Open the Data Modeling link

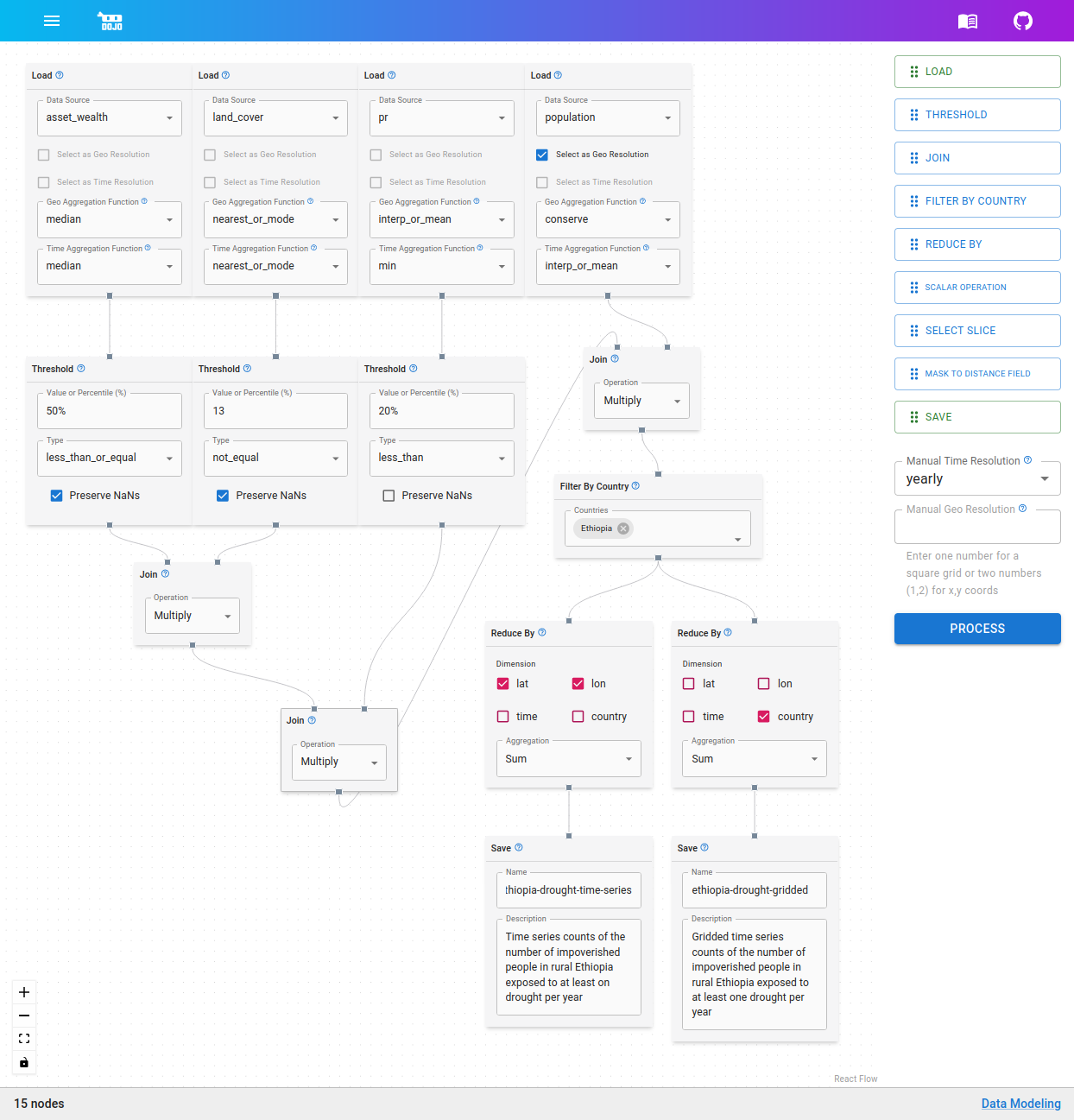(x=1021, y=1104)
